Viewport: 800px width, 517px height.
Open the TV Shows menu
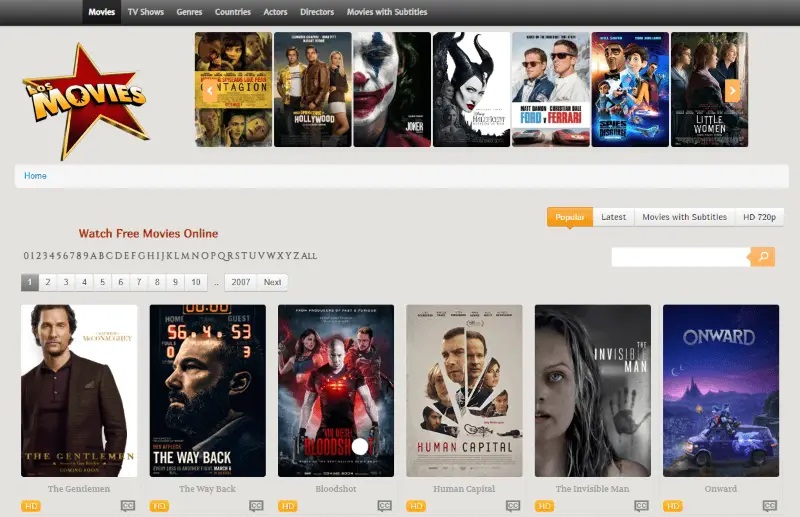point(146,12)
